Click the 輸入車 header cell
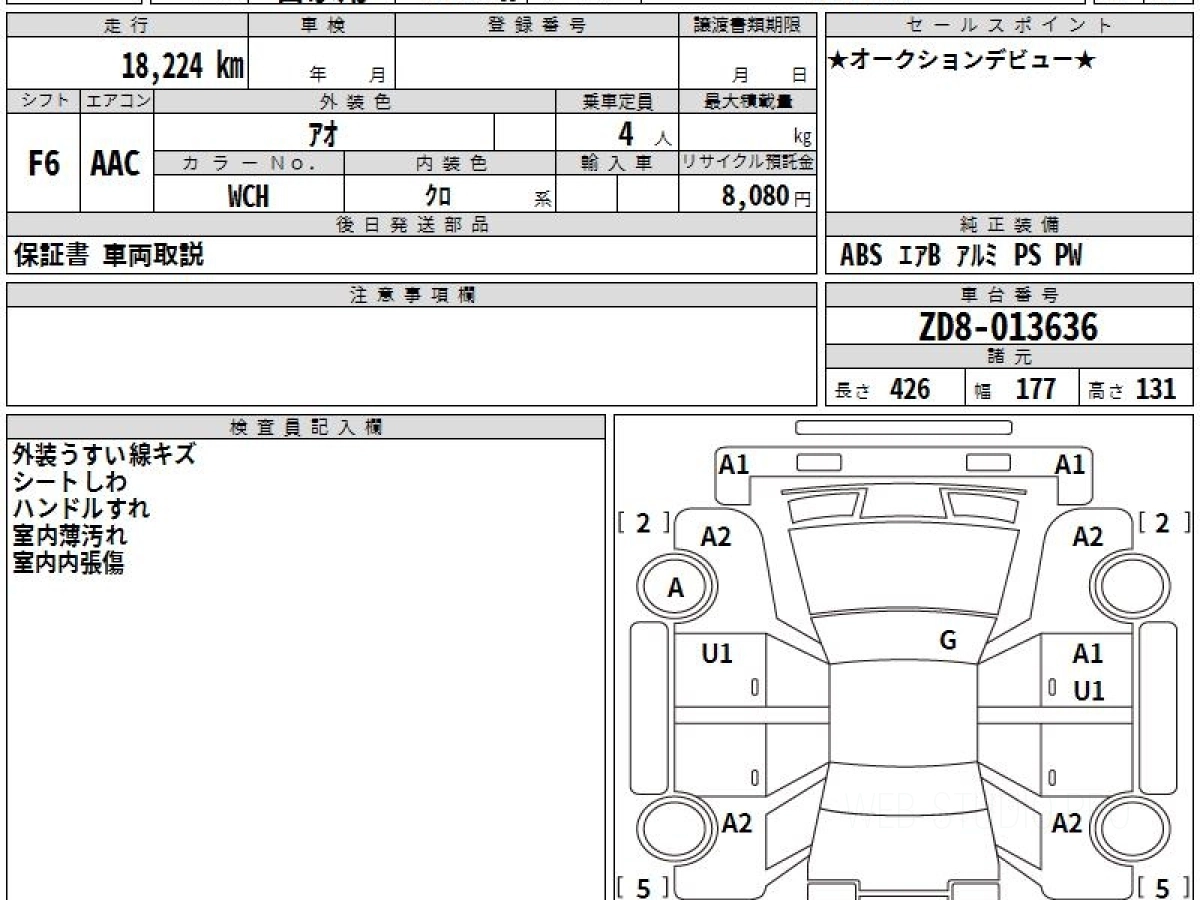 (x=617, y=164)
